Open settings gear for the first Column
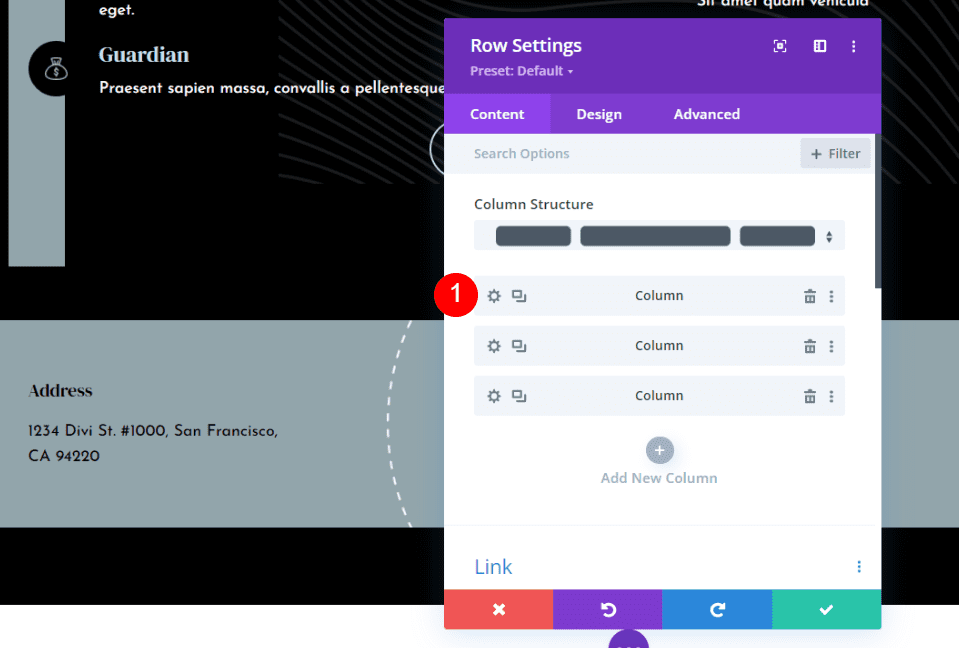959x648 pixels. coord(494,296)
